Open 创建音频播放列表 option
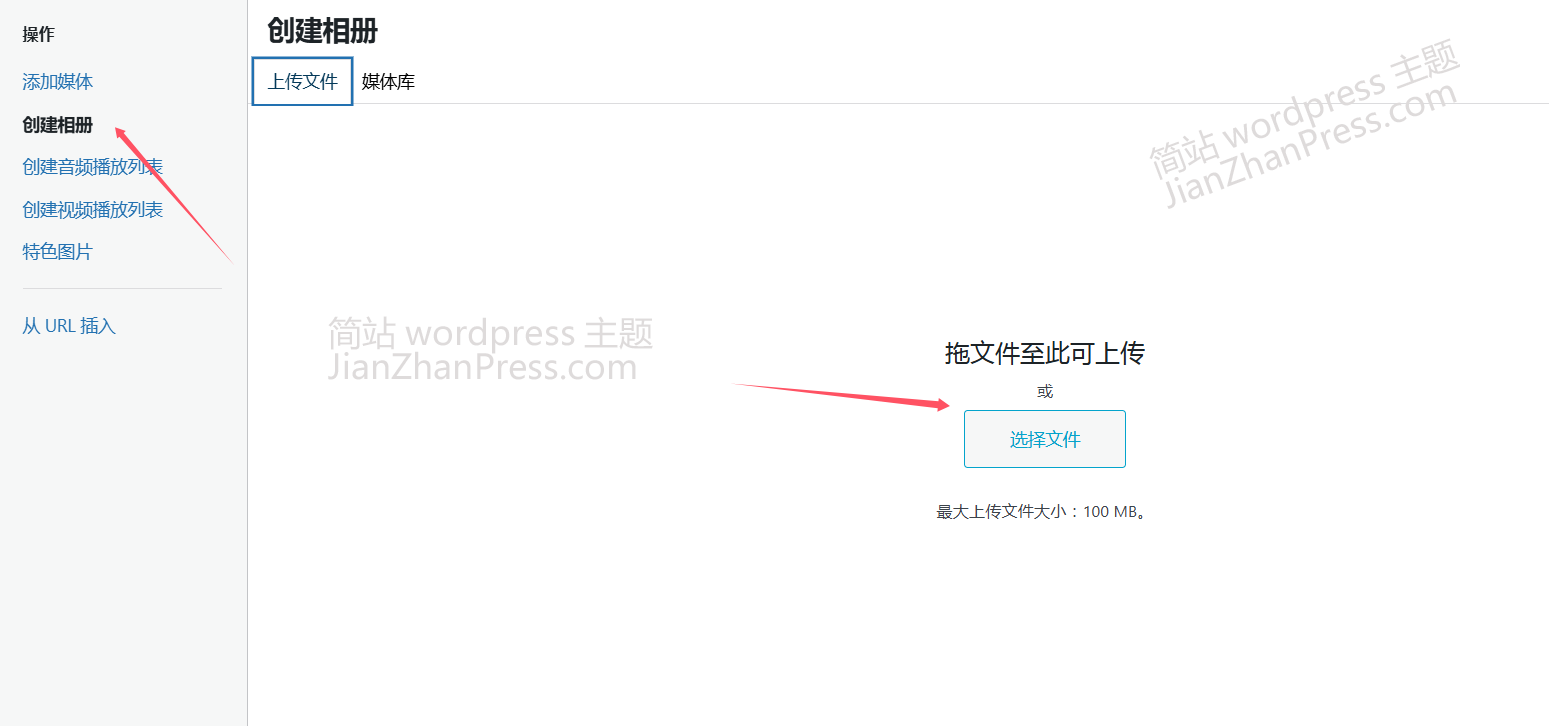The width and height of the screenshot is (1549, 726). pyautogui.click(x=93, y=167)
